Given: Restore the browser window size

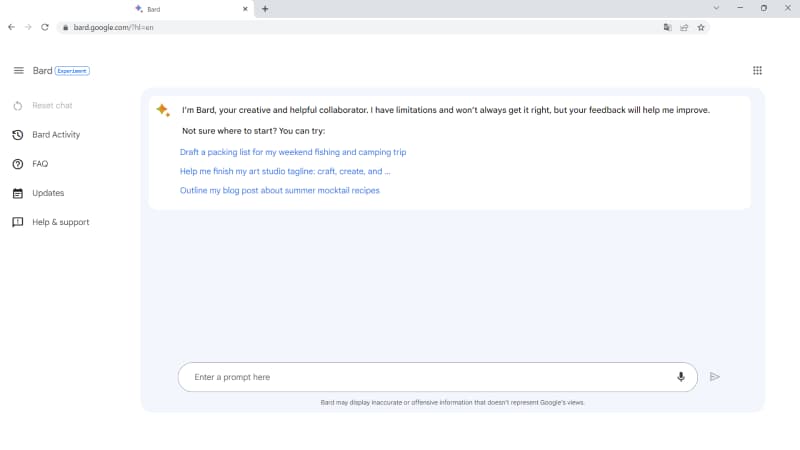Looking at the screenshot, I should [x=764, y=8].
